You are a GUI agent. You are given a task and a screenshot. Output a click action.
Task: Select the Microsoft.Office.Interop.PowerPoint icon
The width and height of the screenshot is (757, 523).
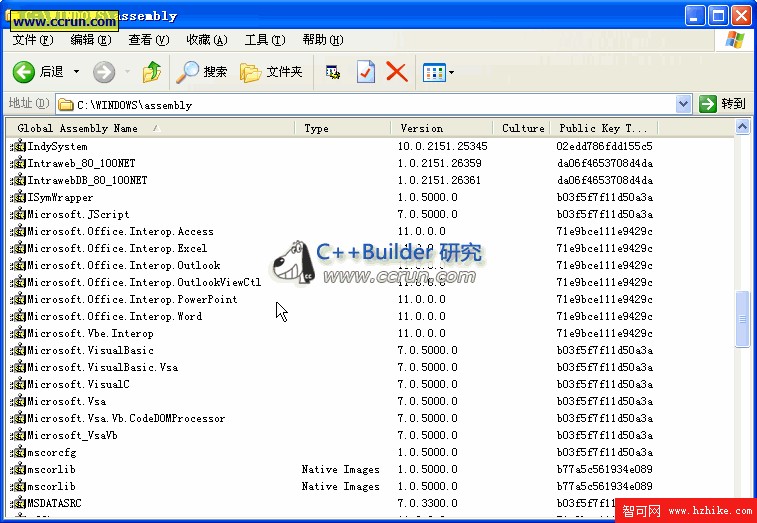click(18, 299)
